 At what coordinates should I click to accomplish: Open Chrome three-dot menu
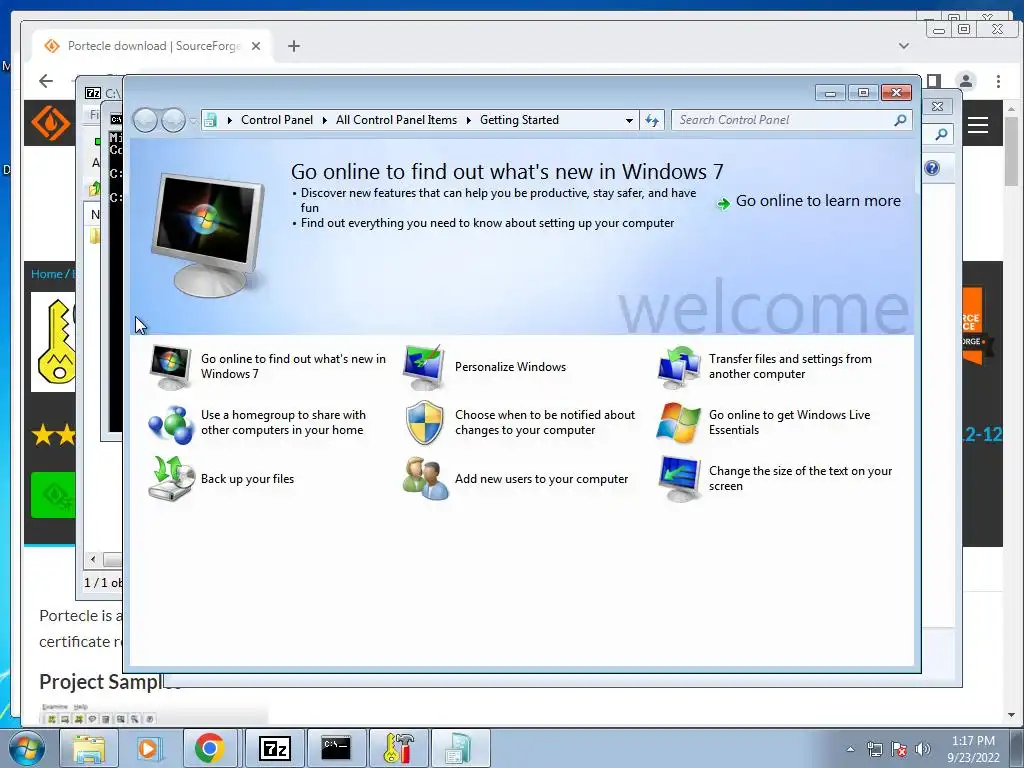point(998,81)
